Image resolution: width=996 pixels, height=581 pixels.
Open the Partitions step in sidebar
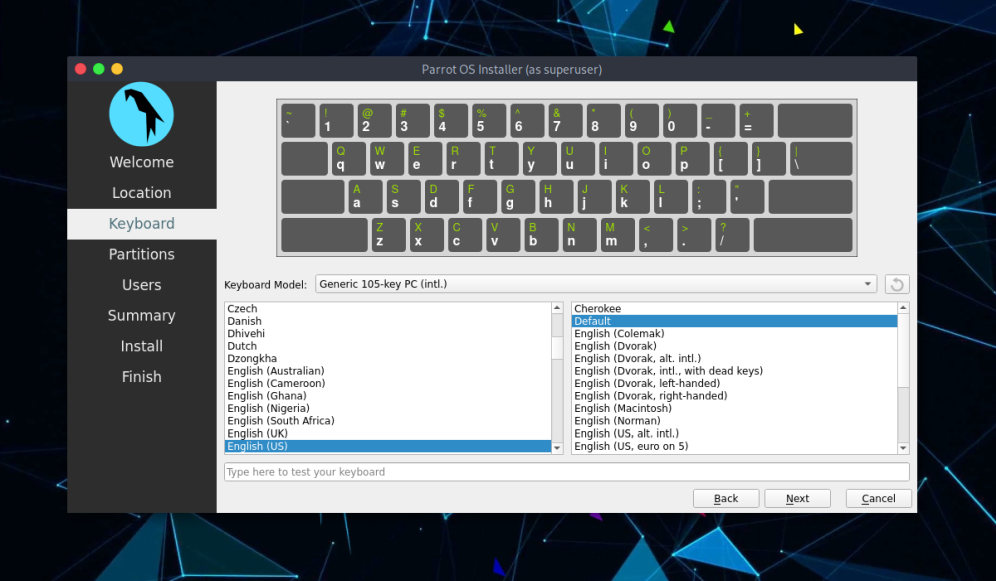141,254
